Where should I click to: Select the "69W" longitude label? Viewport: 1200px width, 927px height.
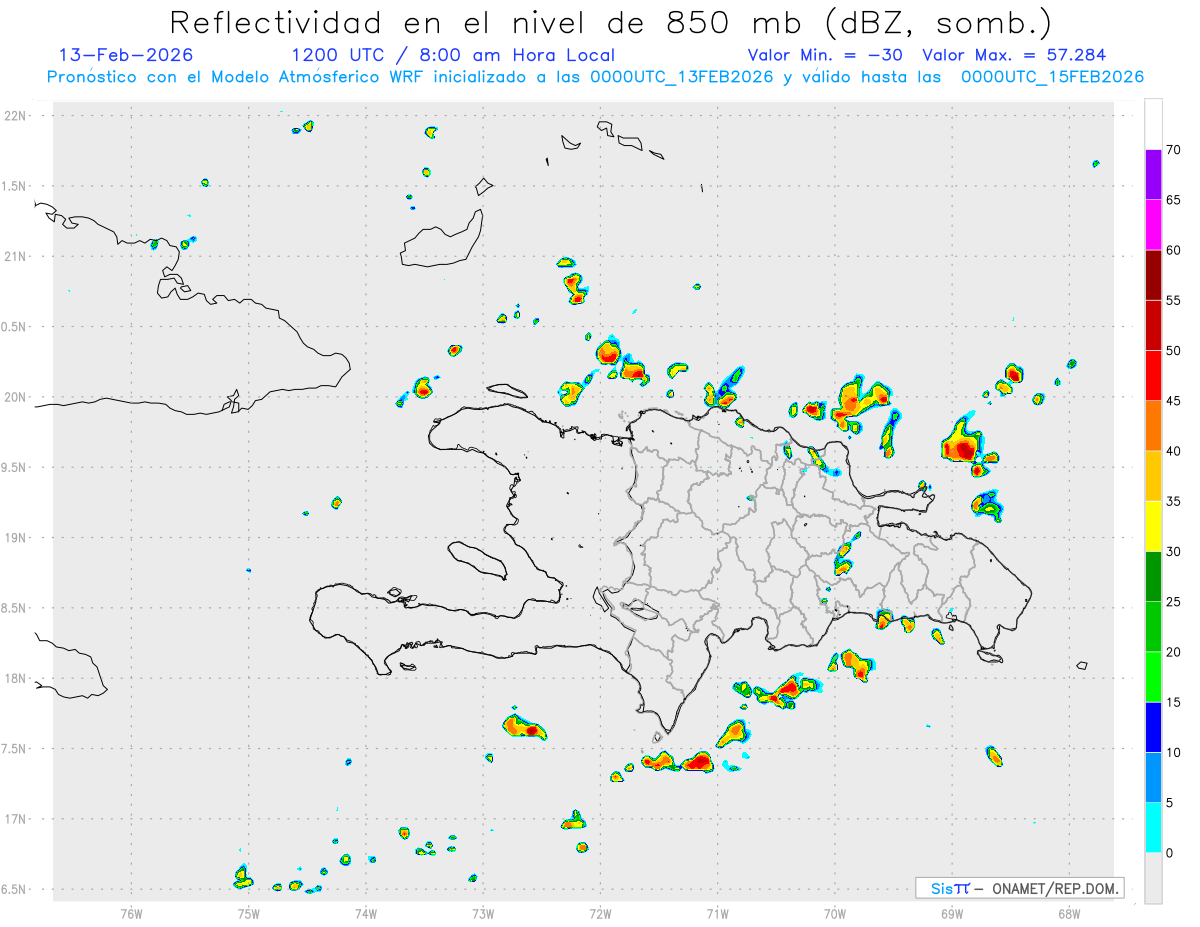pos(952,913)
